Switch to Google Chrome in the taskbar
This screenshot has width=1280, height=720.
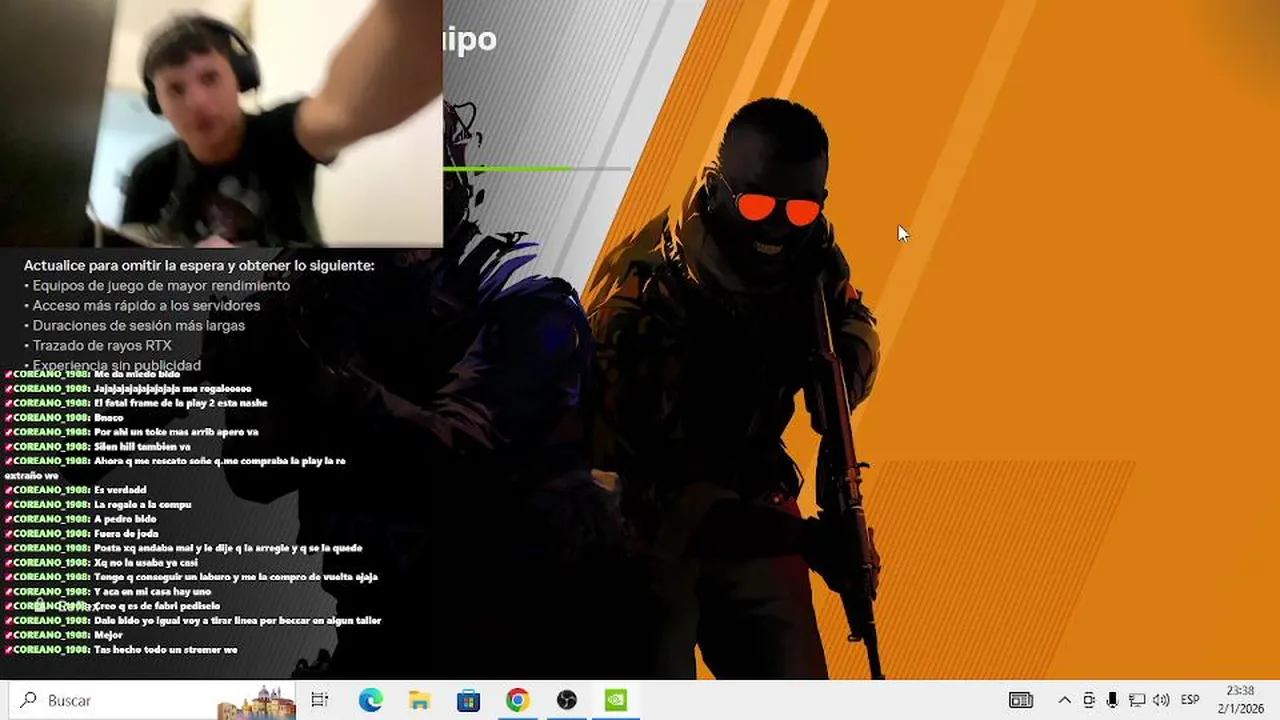pos(517,700)
